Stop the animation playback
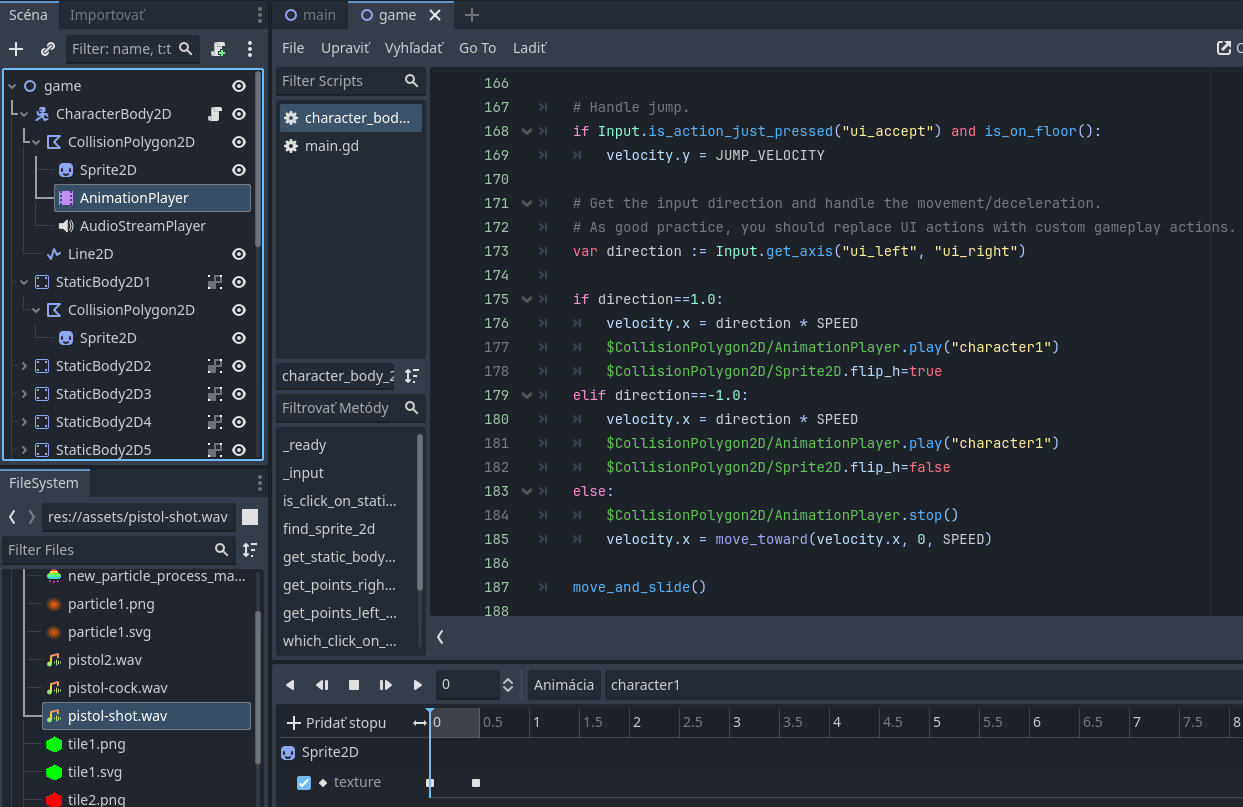 (x=354, y=685)
